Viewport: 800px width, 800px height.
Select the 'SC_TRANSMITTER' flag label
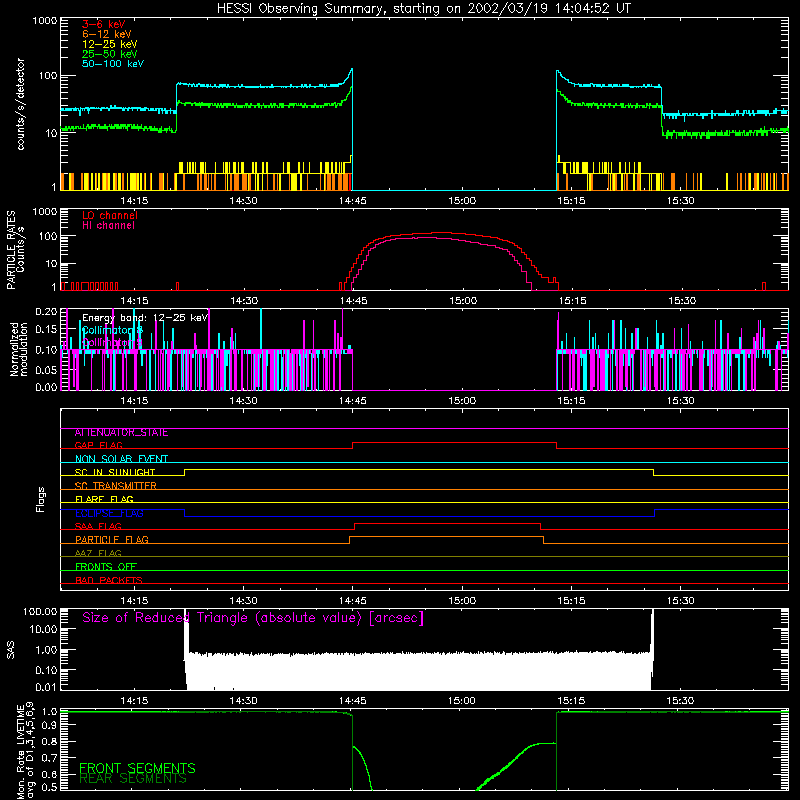pyautogui.click(x=115, y=486)
